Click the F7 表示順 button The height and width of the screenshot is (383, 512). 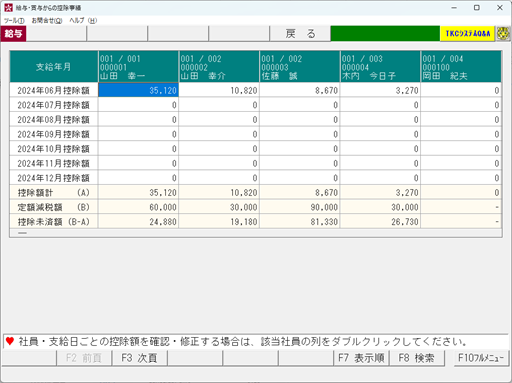pyautogui.click(x=361, y=358)
